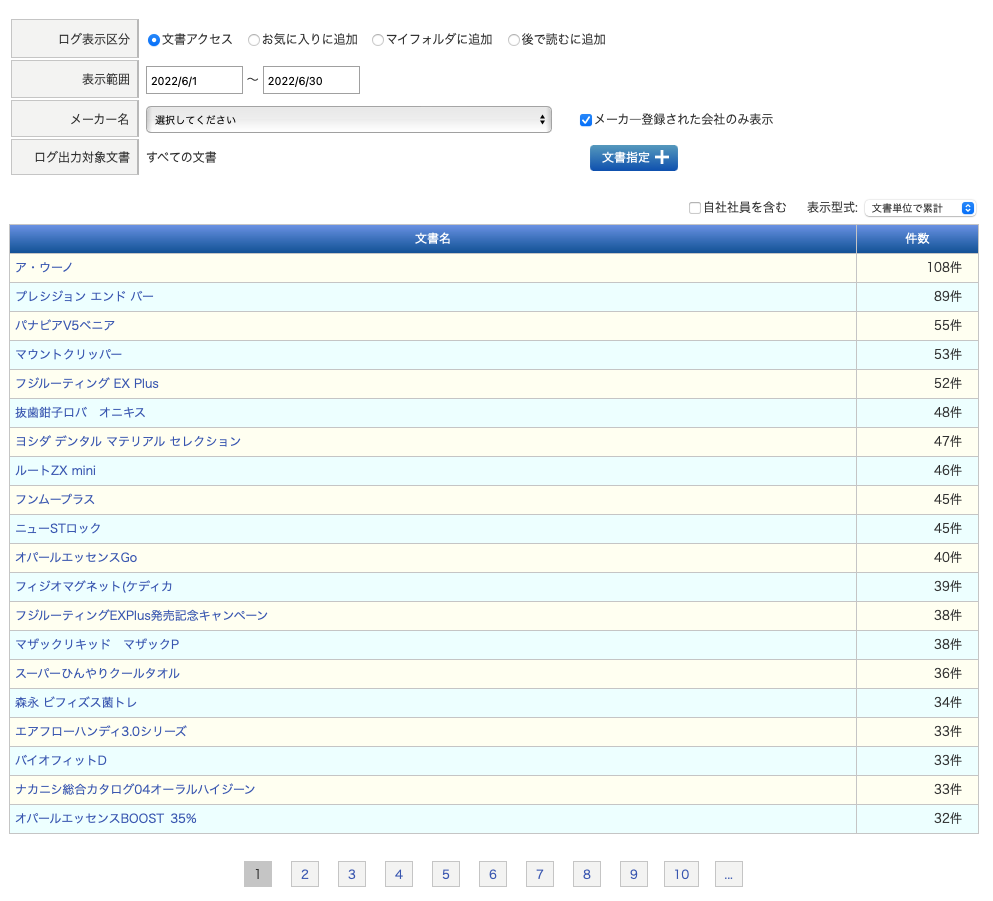Open オパールエッセンスBOOST 35% link
This screenshot has height=901, width=993.
pyautogui.click(x=106, y=819)
